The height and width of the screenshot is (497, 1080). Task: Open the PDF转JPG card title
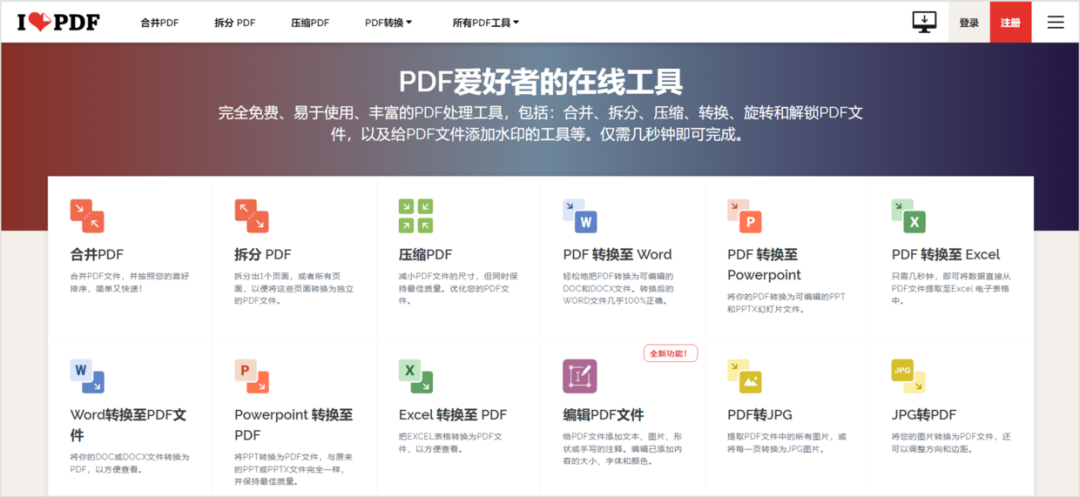tap(760, 415)
